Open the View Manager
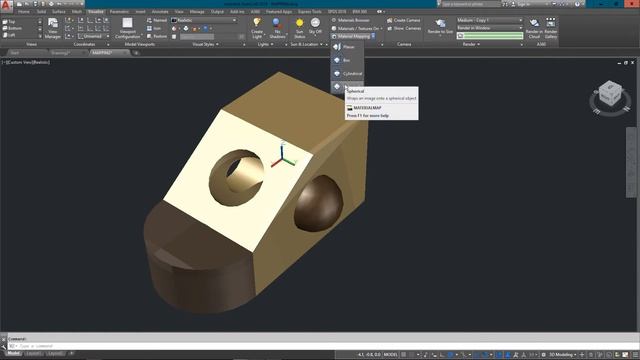Image resolution: width=640 pixels, height=360 pixels. [53, 28]
